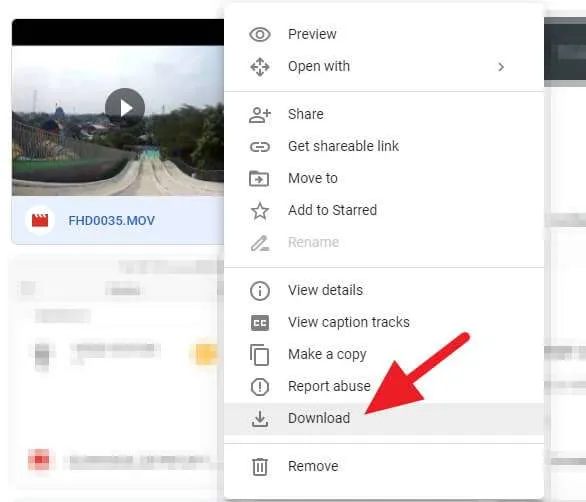Select the Move to option

[x=384, y=179]
